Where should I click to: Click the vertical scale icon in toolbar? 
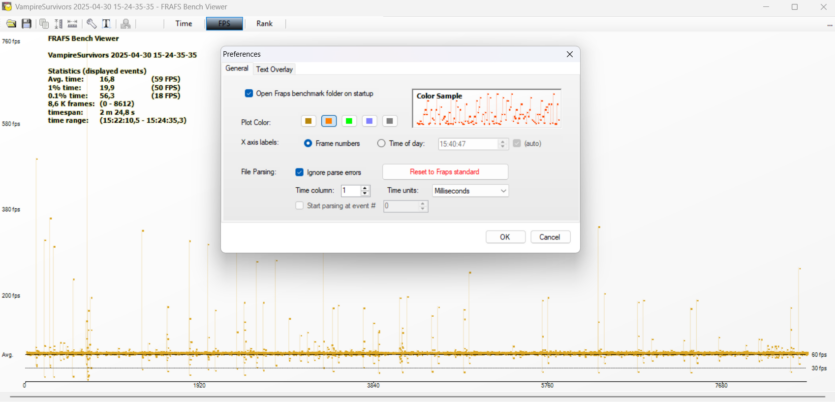[59, 23]
